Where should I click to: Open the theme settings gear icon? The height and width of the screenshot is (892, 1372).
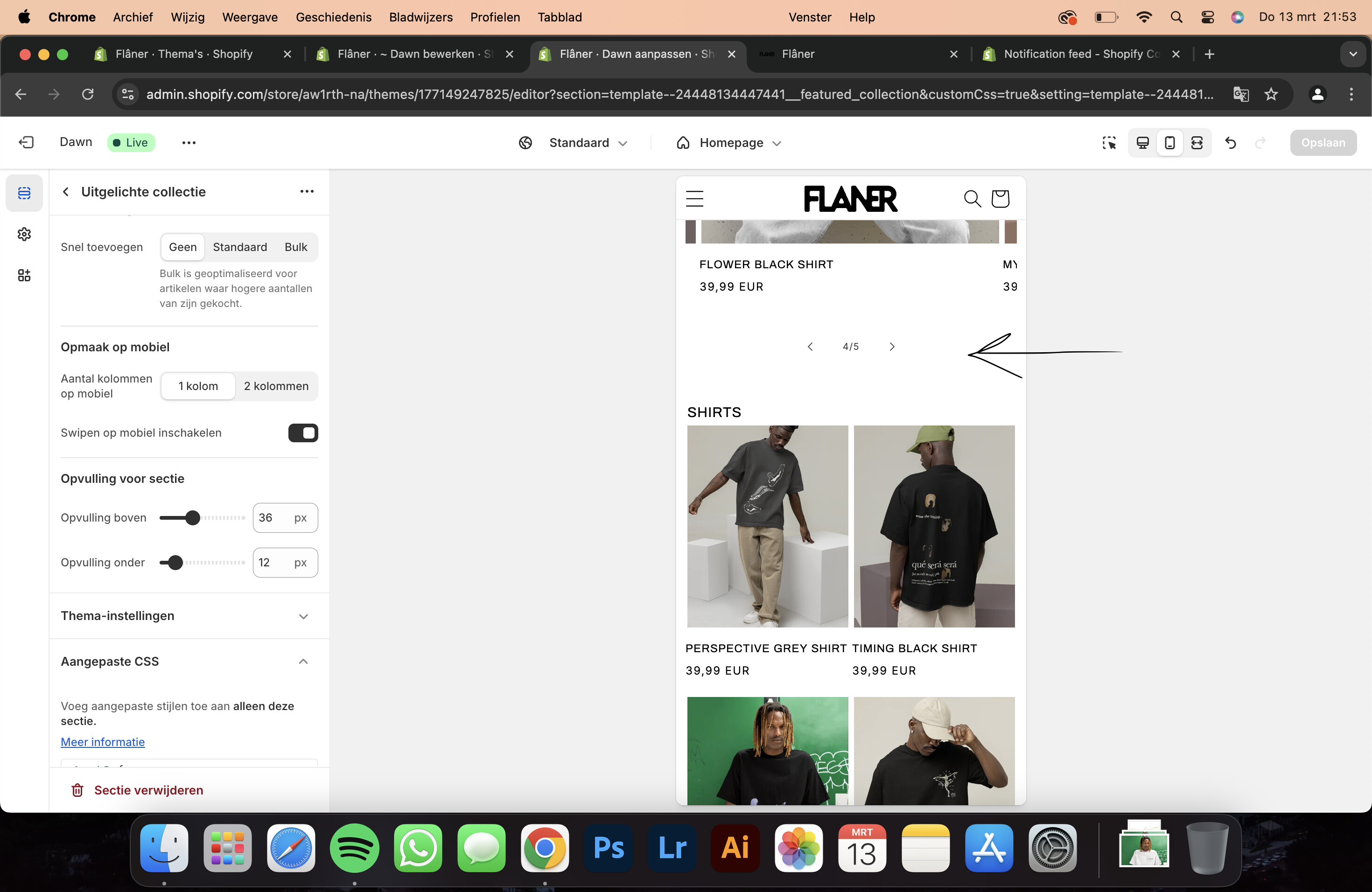pyautogui.click(x=24, y=234)
